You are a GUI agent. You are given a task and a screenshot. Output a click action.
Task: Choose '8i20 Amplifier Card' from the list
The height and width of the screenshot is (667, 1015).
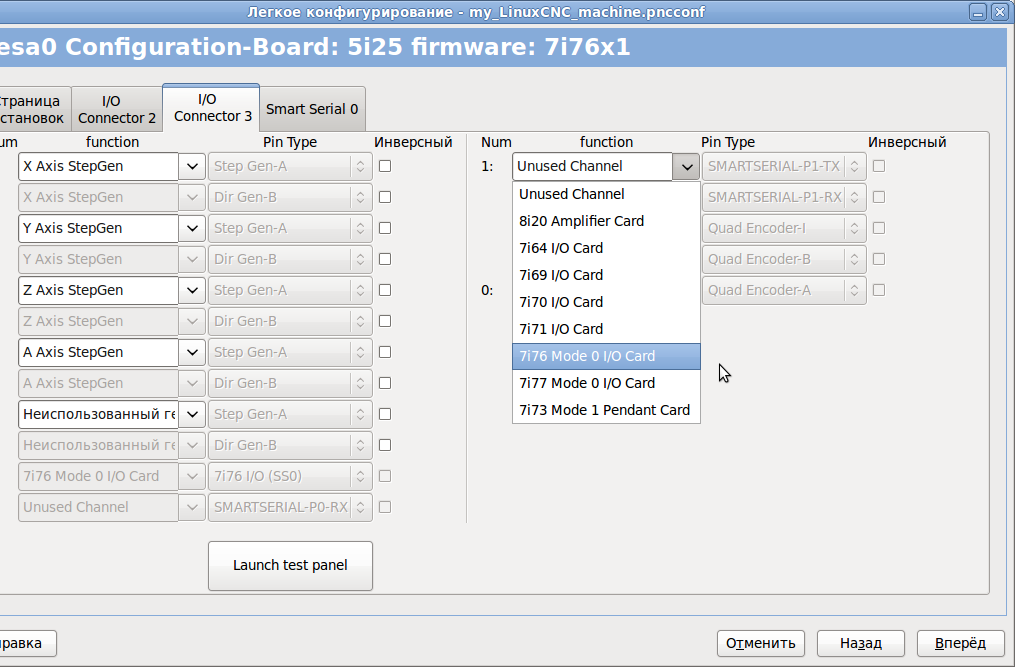pyautogui.click(x=606, y=221)
